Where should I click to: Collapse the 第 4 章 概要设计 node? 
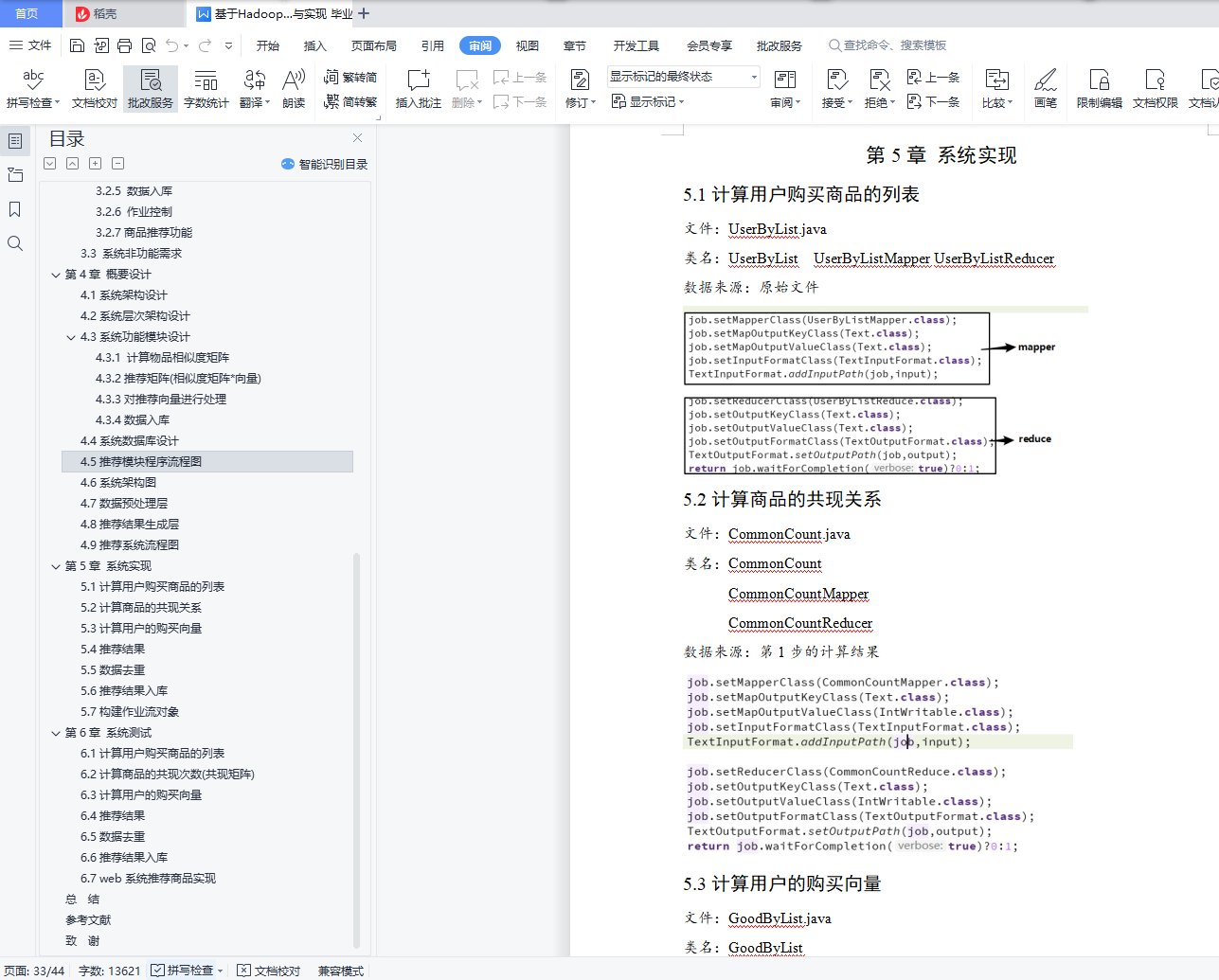(x=56, y=275)
